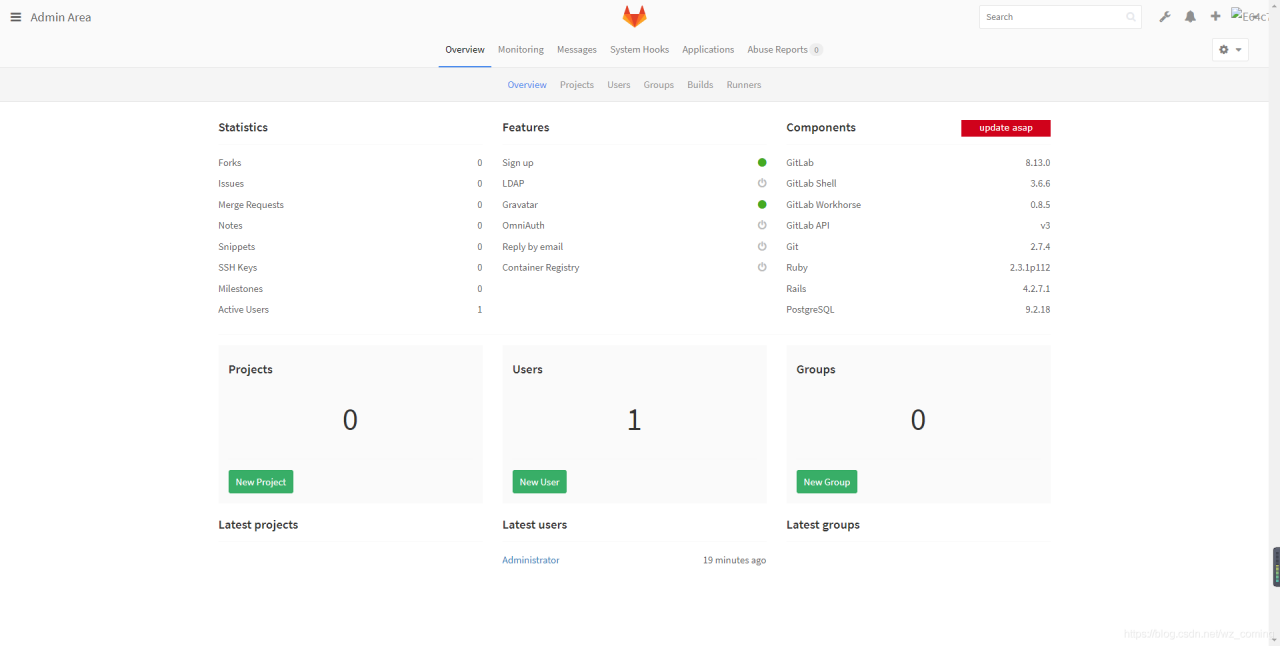Open the System Hooks tab
Screen dimensions: 1280x646
pos(640,49)
